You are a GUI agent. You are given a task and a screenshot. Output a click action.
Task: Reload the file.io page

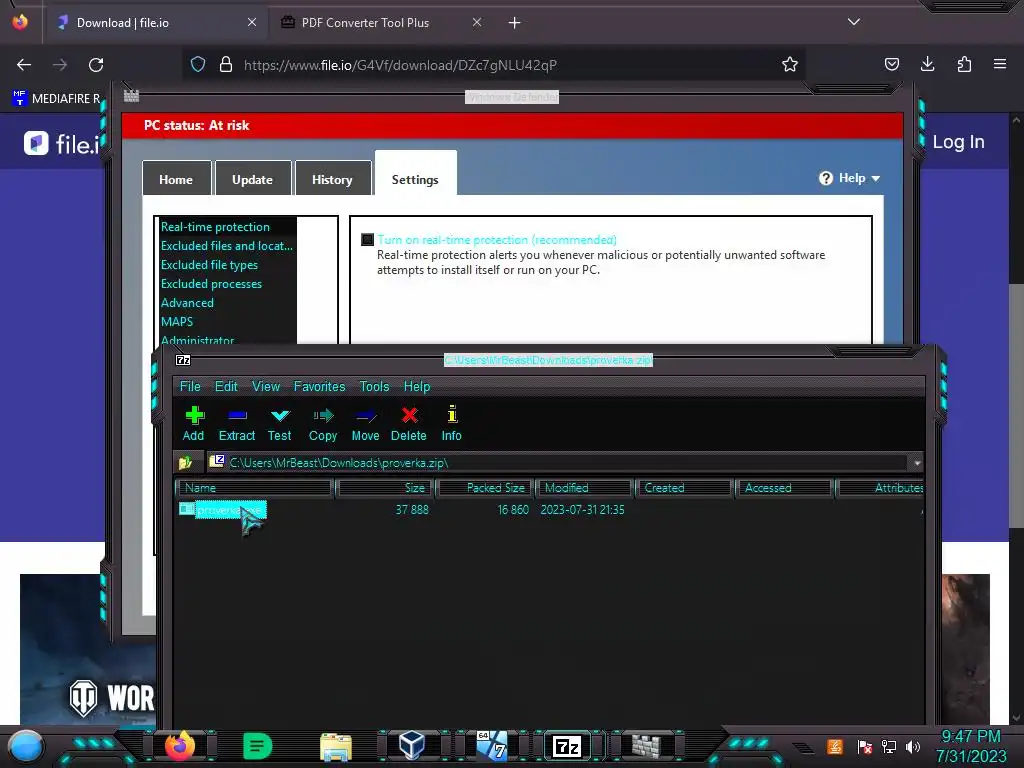click(96, 65)
